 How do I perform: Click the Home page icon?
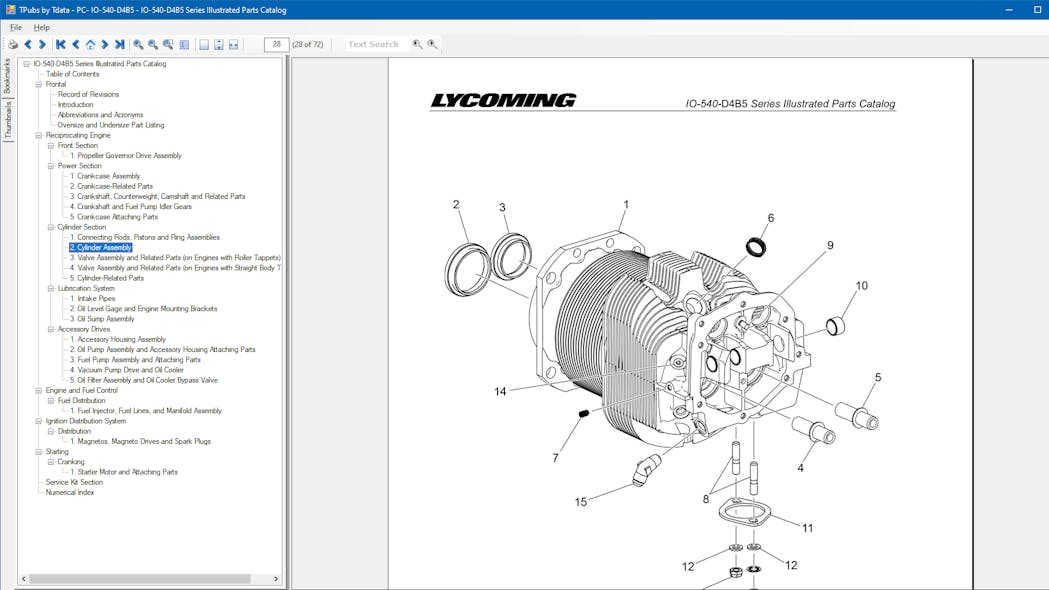tap(90, 44)
